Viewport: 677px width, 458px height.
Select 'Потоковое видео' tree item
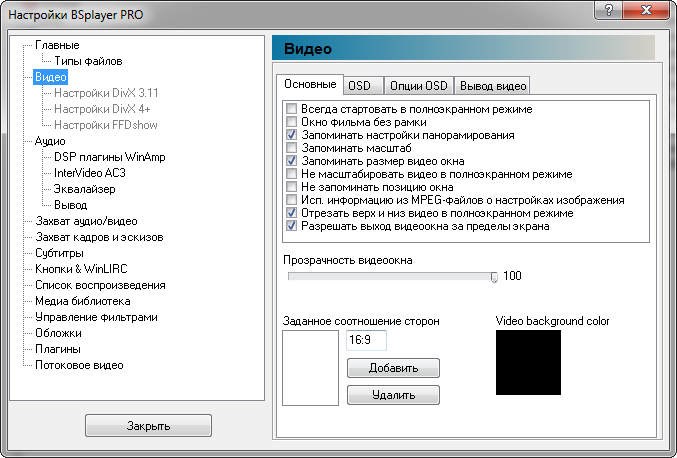pyautogui.click(x=79, y=365)
